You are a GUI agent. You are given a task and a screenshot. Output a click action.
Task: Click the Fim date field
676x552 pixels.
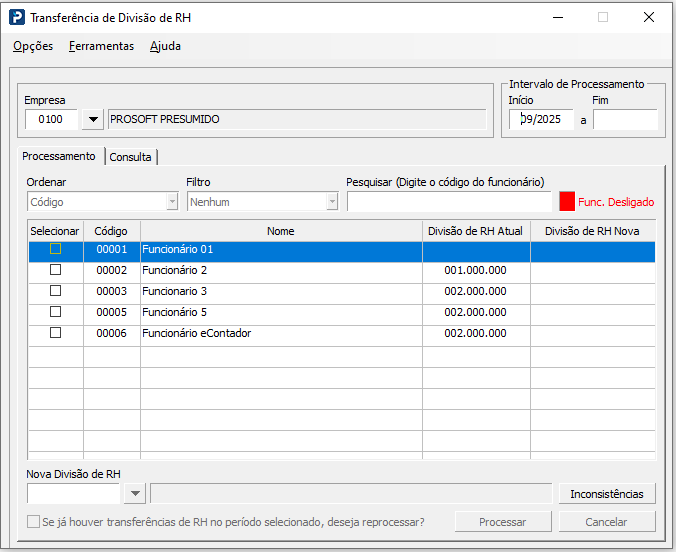coord(624,120)
